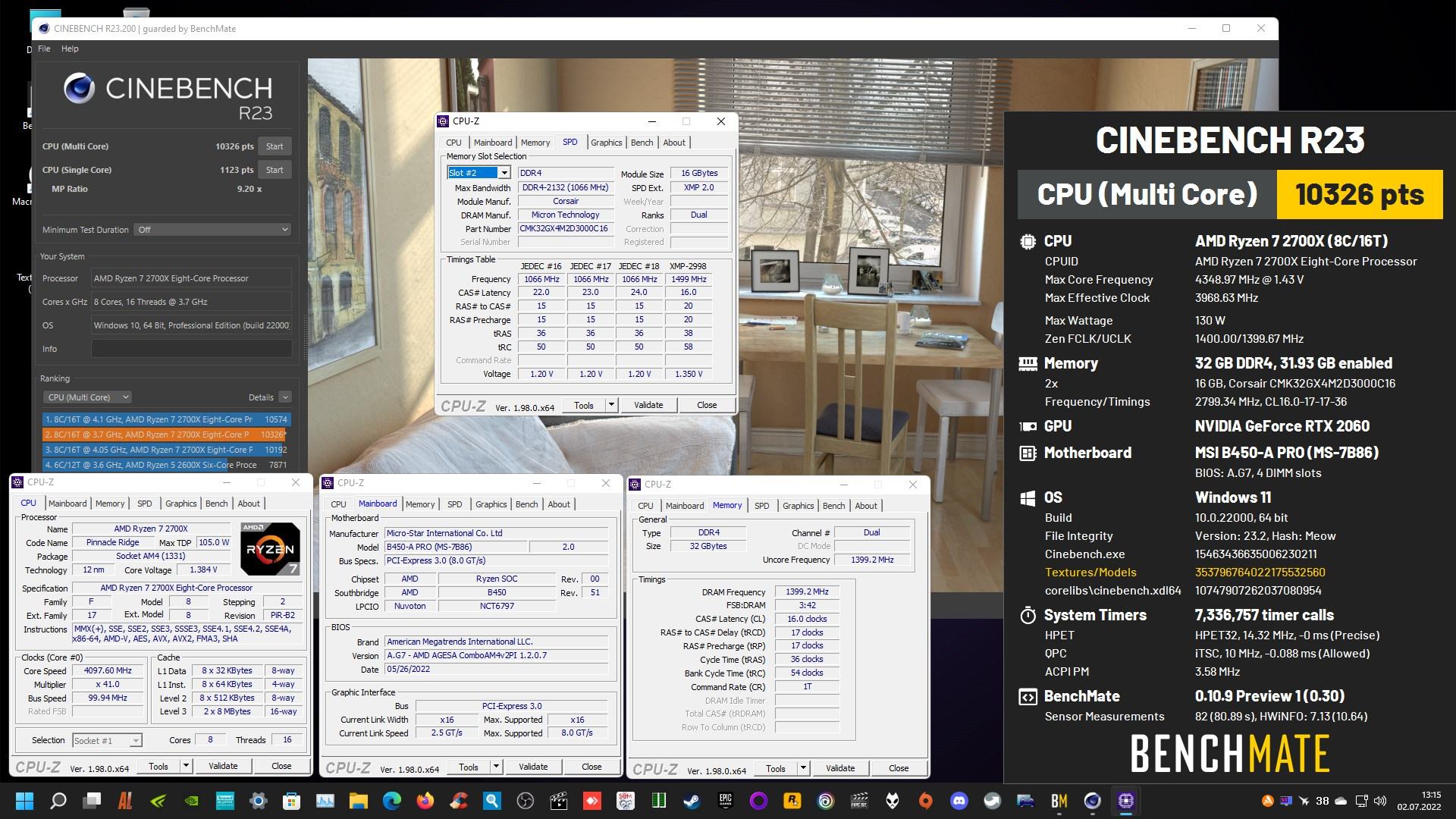1456x819 pixels.
Task: Click the BenchMate BM taskbar icon
Action: pos(1059,801)
